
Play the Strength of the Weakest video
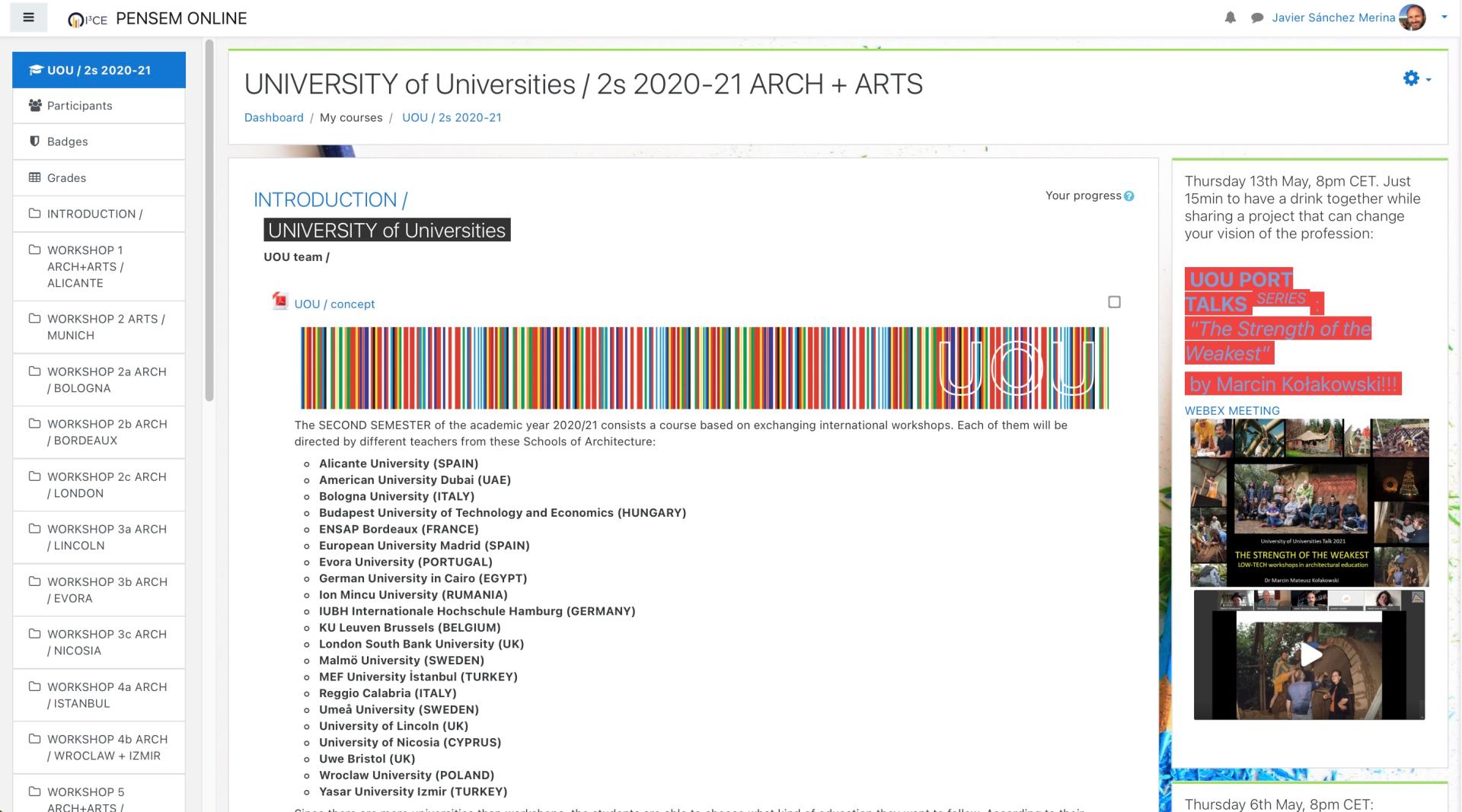coord(1309,655)
